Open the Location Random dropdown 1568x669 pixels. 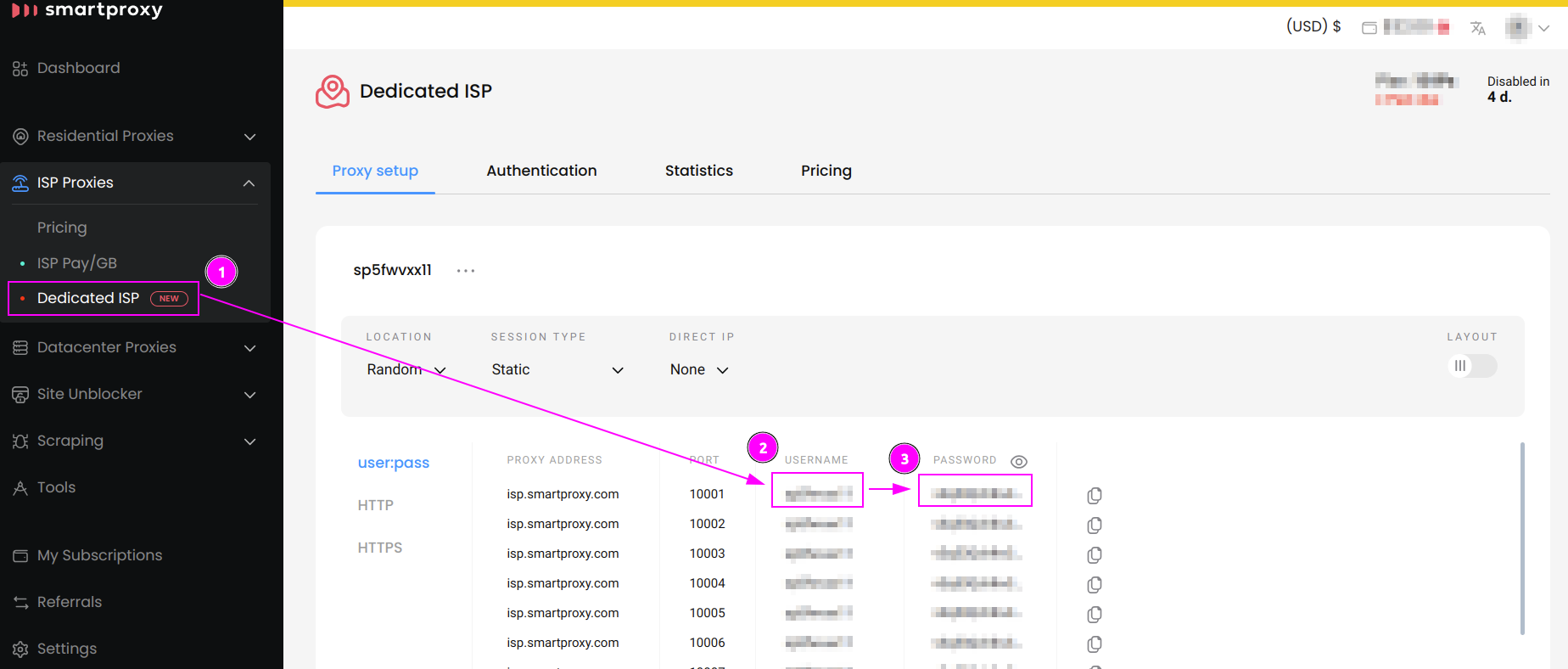click(406, 369)
